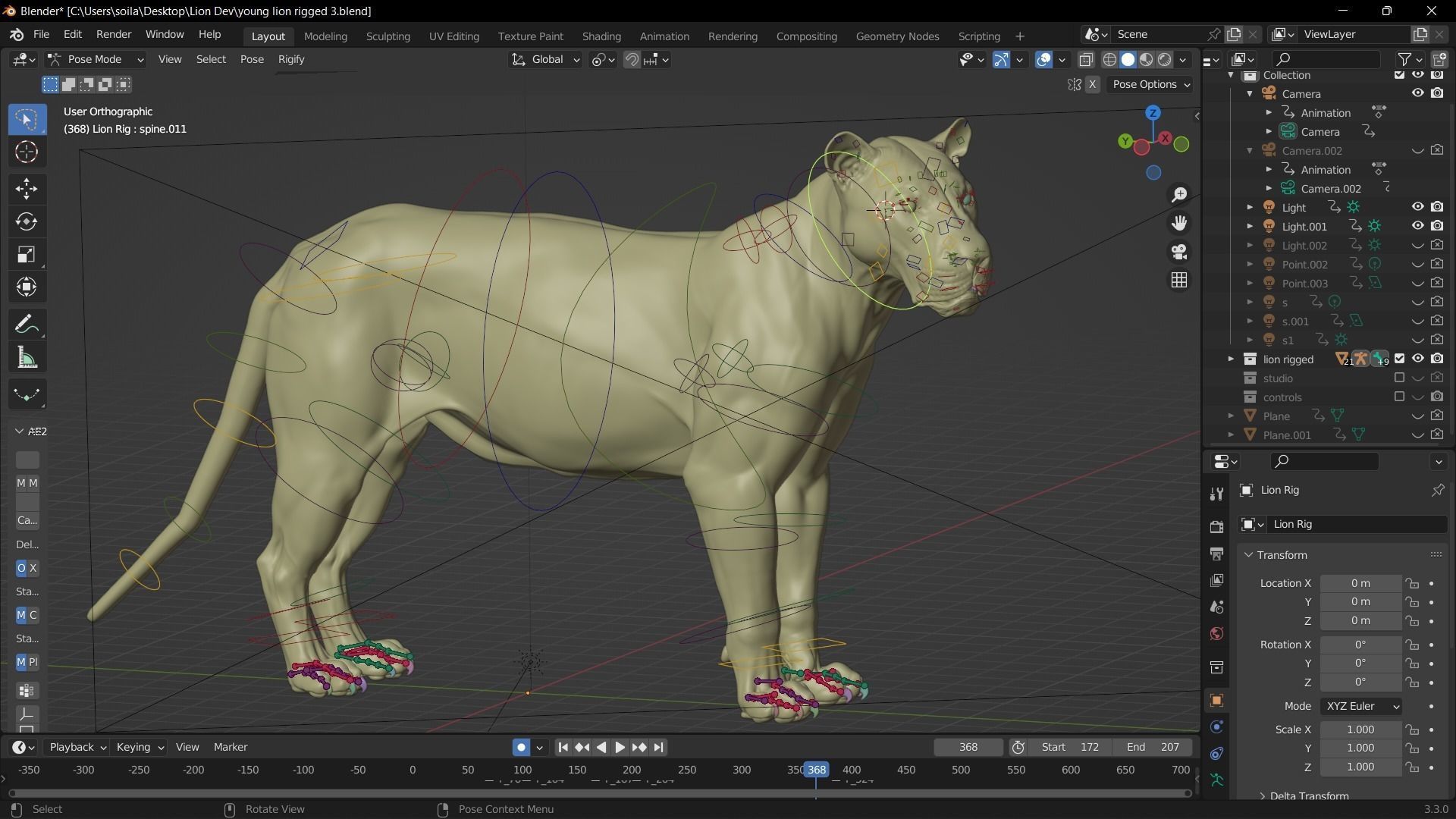This screenshot has width=1456, height=819.
Task: Open the Tool properties tab
Action: click(x=1217, y=494)
